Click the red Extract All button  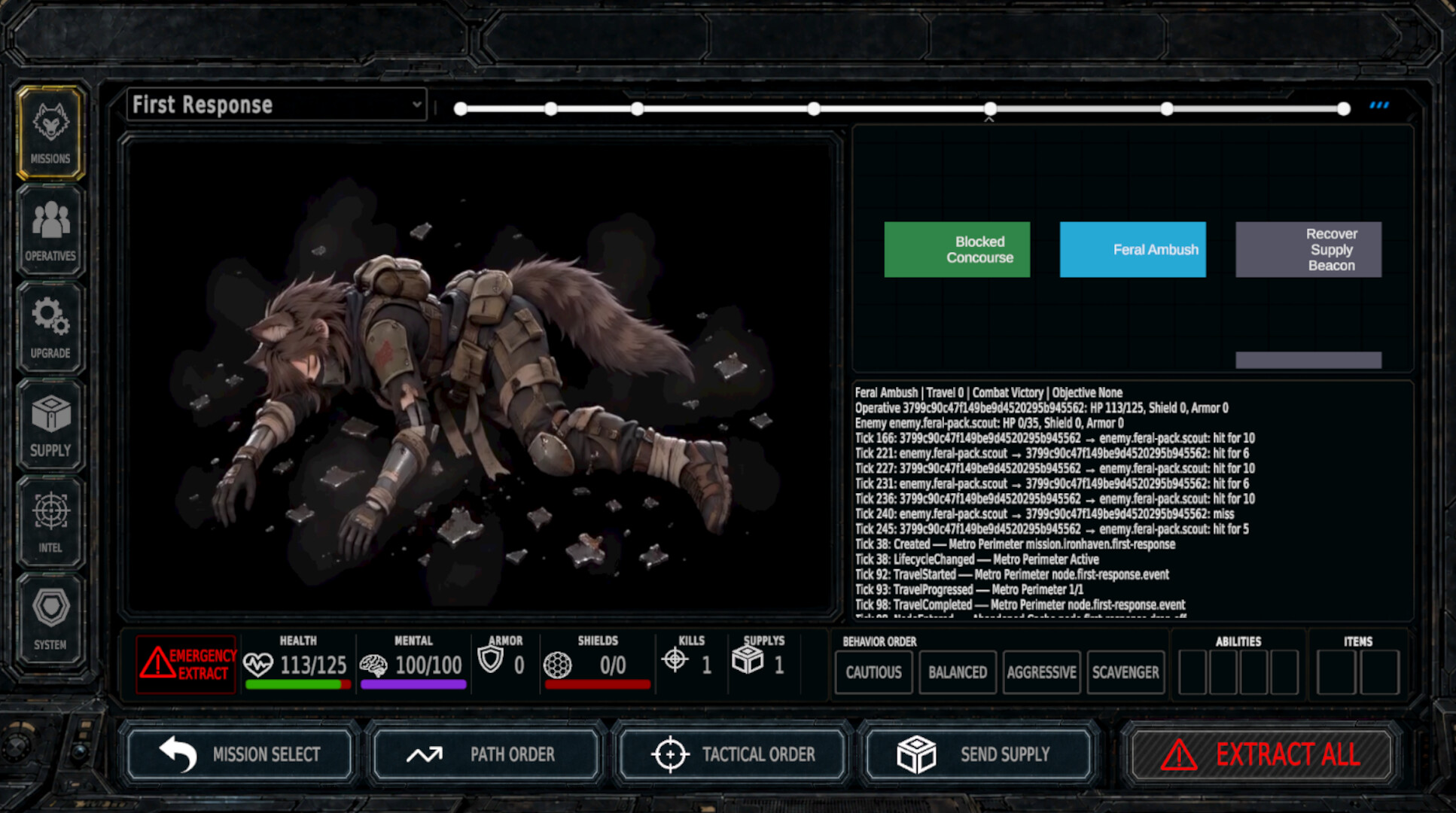[x=1261, y=754]
